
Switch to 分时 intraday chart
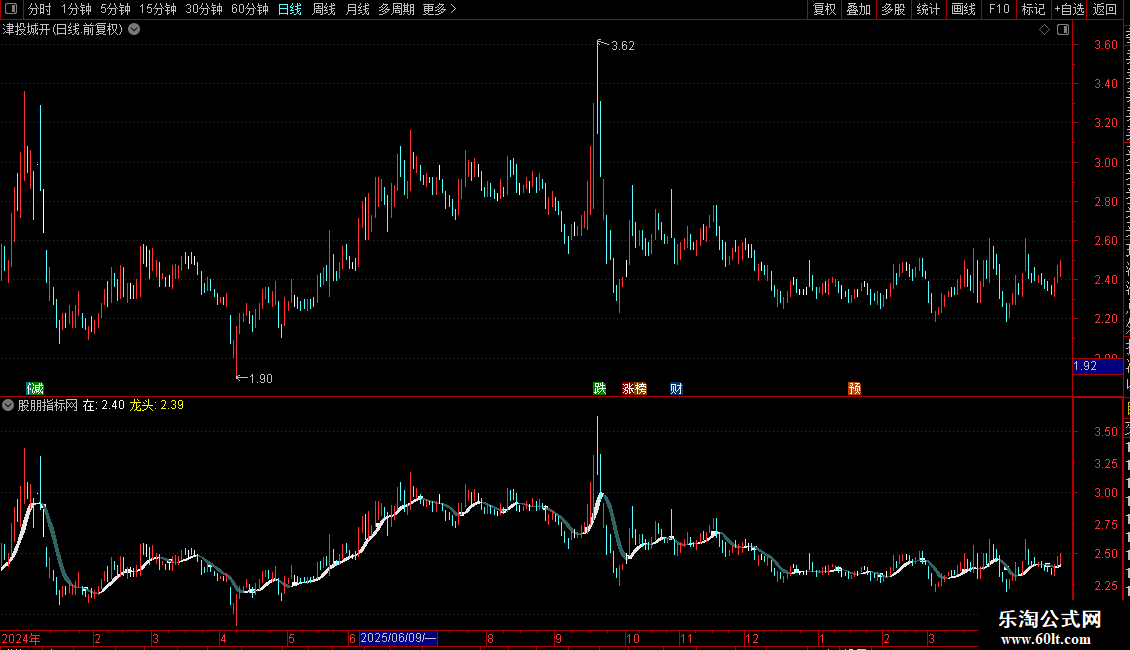tap(40, 9)
